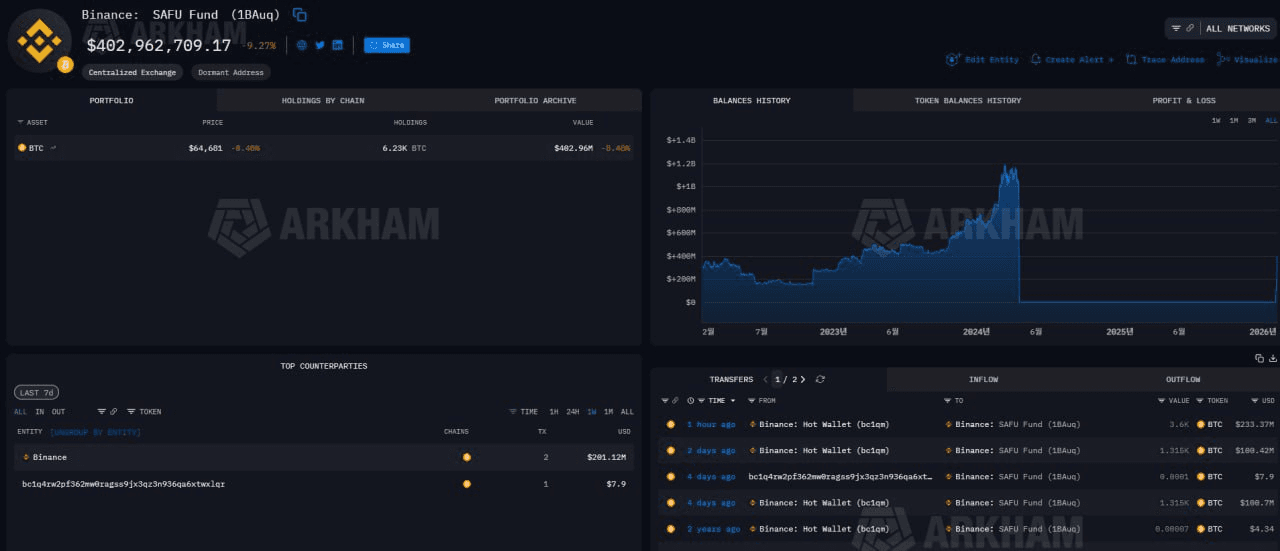The width and height of the screenshot is (1280, 551).
Task: Copy the SAFU Fund address
Action: (x=300, y=15)
